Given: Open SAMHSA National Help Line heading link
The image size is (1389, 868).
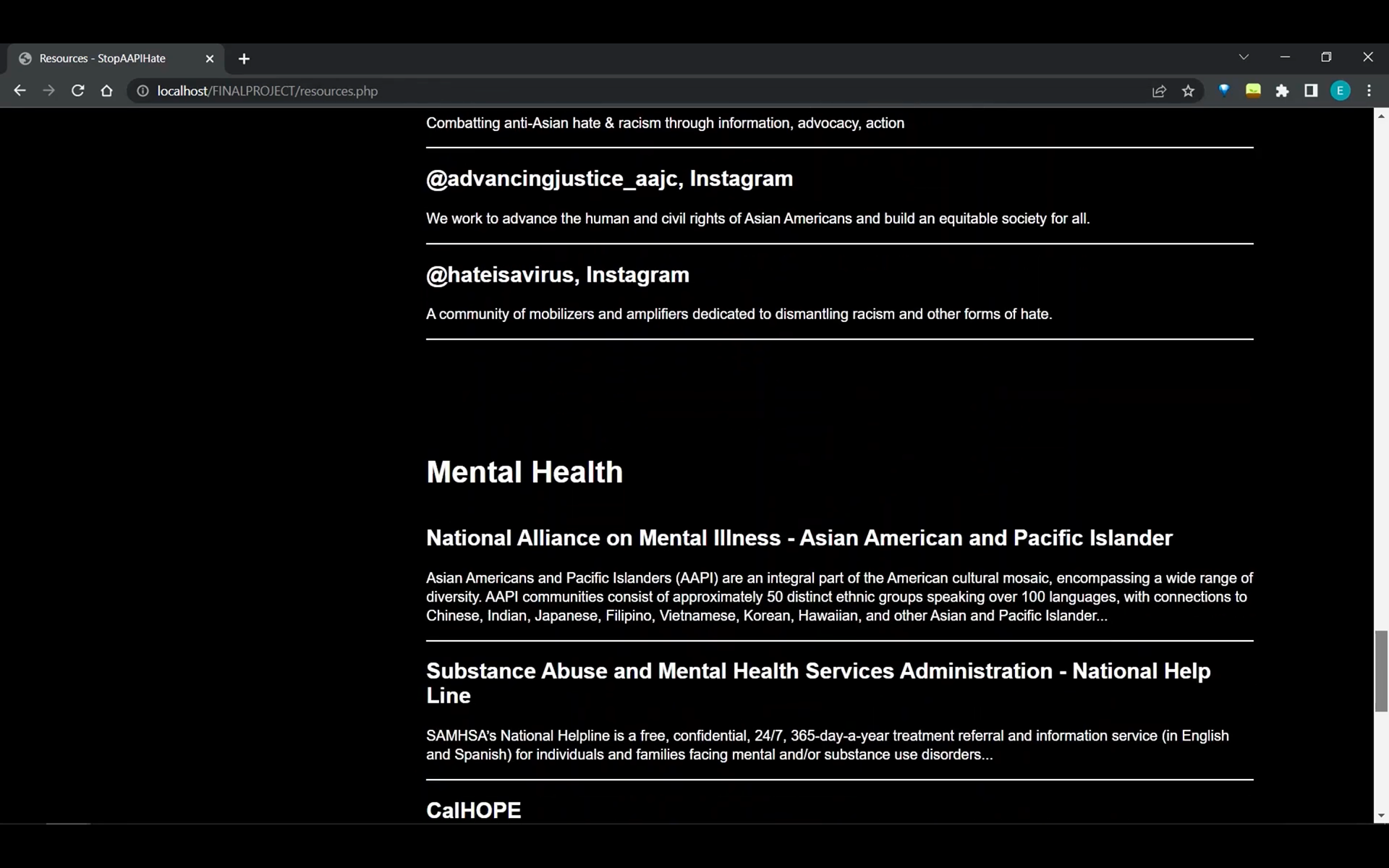Looking at the screenshot, I should [818, 683].
